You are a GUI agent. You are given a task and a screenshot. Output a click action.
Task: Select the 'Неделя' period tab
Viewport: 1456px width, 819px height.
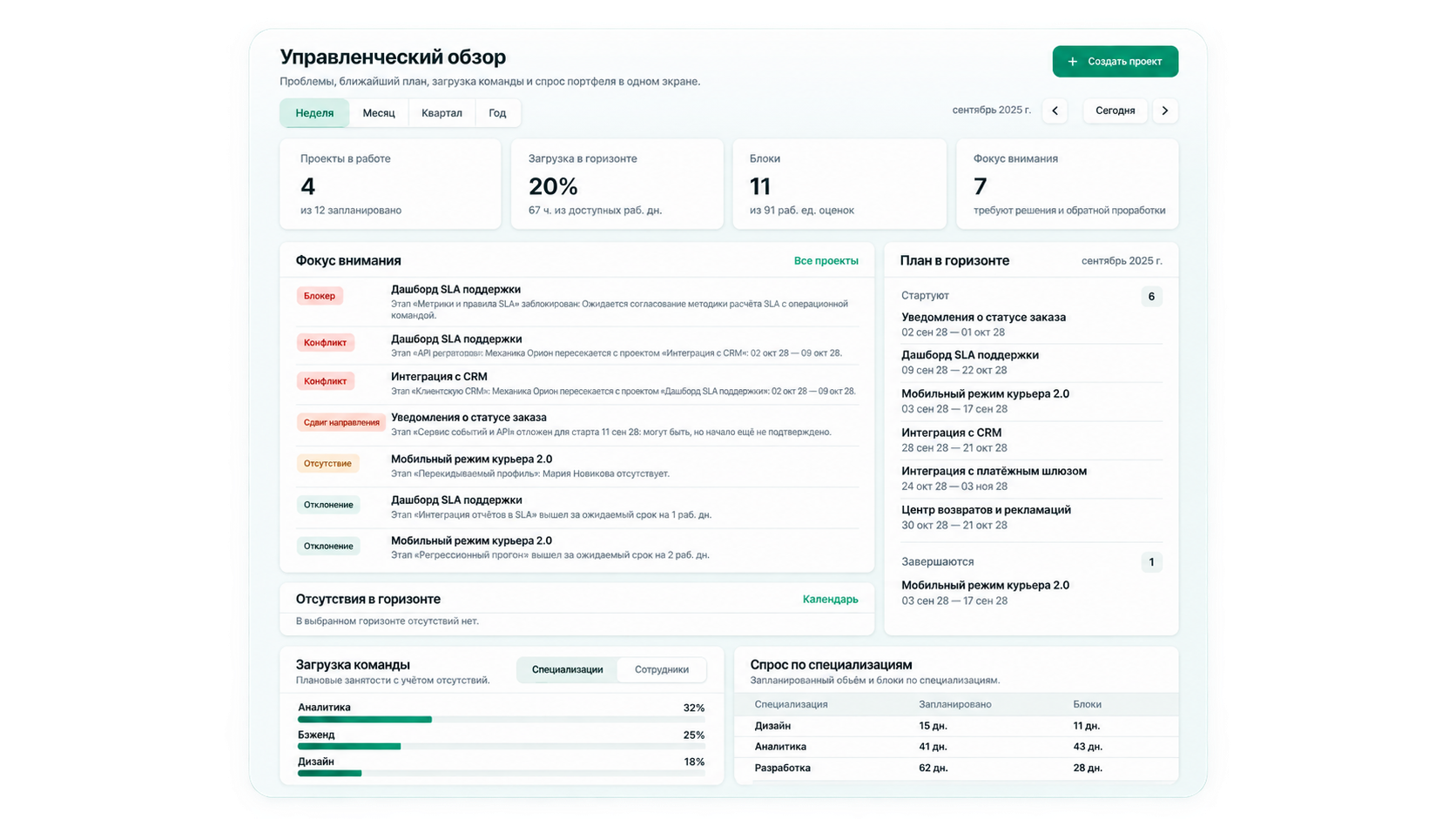314,113
